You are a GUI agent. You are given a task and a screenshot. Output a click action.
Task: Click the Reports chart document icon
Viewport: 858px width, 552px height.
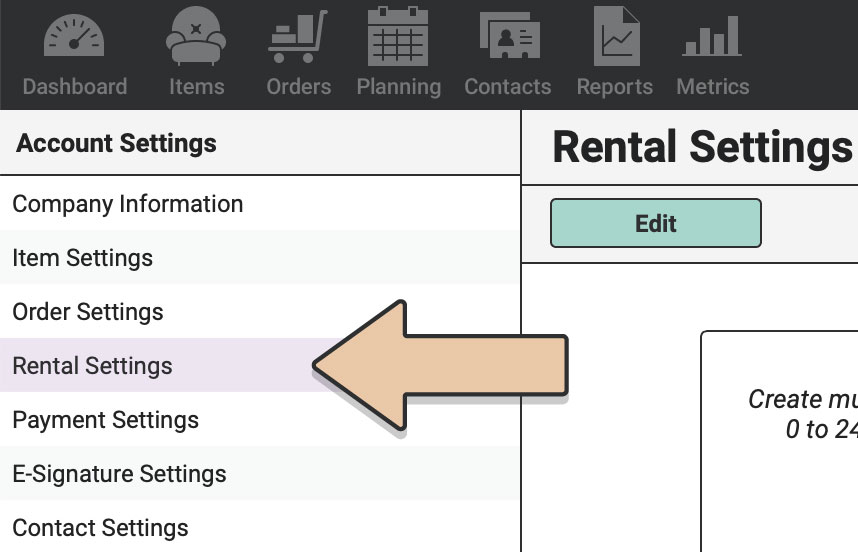point(617,36)
